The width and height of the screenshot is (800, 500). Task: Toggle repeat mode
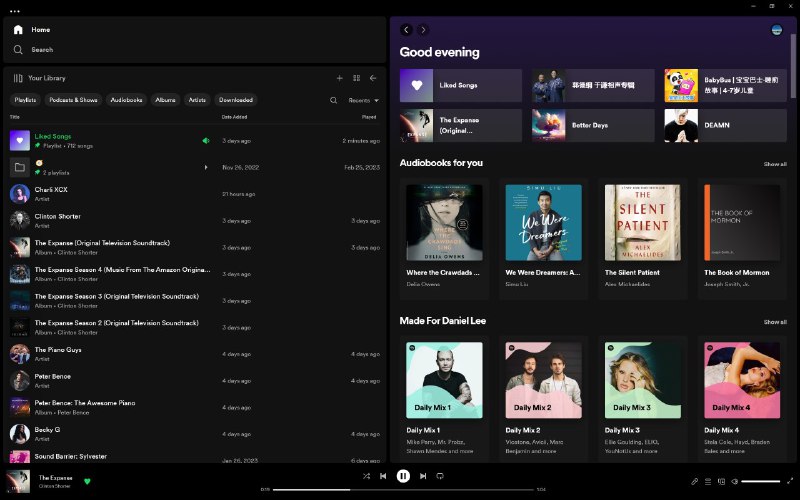pos(440,476)
